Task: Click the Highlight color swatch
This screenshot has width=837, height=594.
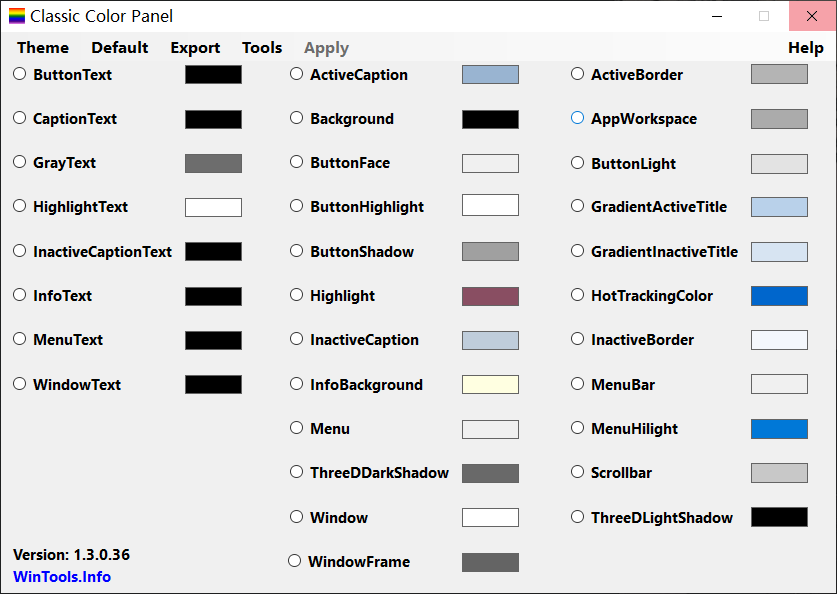Action: [x=490, y=296]
